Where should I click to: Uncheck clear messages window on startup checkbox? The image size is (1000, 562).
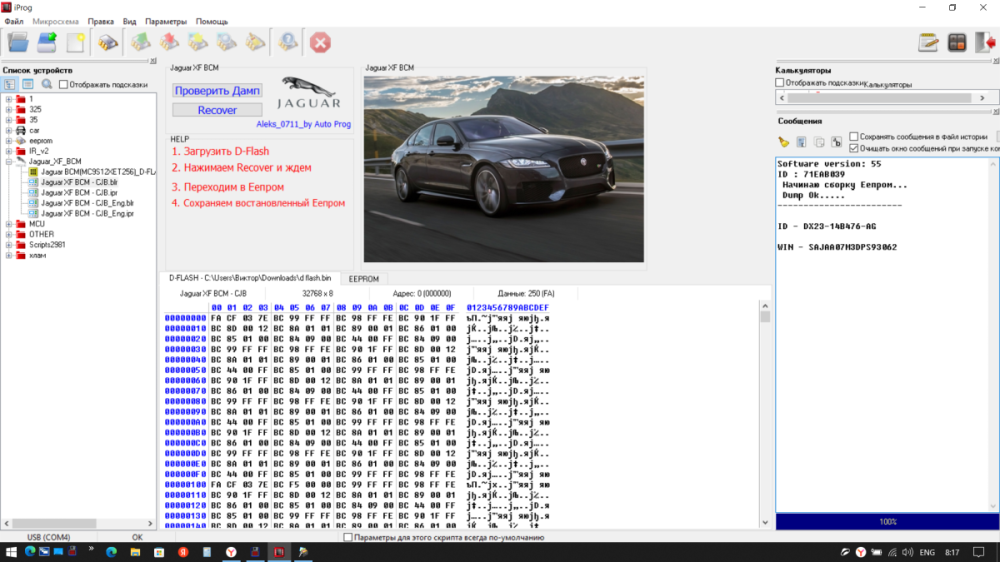(854, 148)
